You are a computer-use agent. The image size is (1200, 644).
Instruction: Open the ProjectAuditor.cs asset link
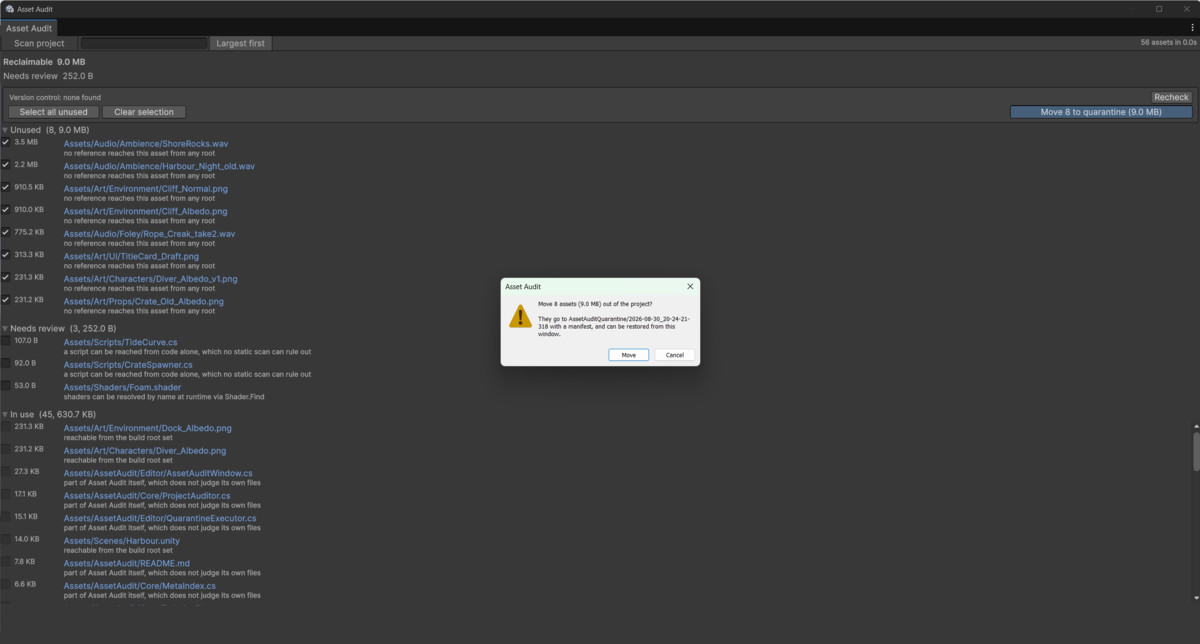click(x=147, y=495)
